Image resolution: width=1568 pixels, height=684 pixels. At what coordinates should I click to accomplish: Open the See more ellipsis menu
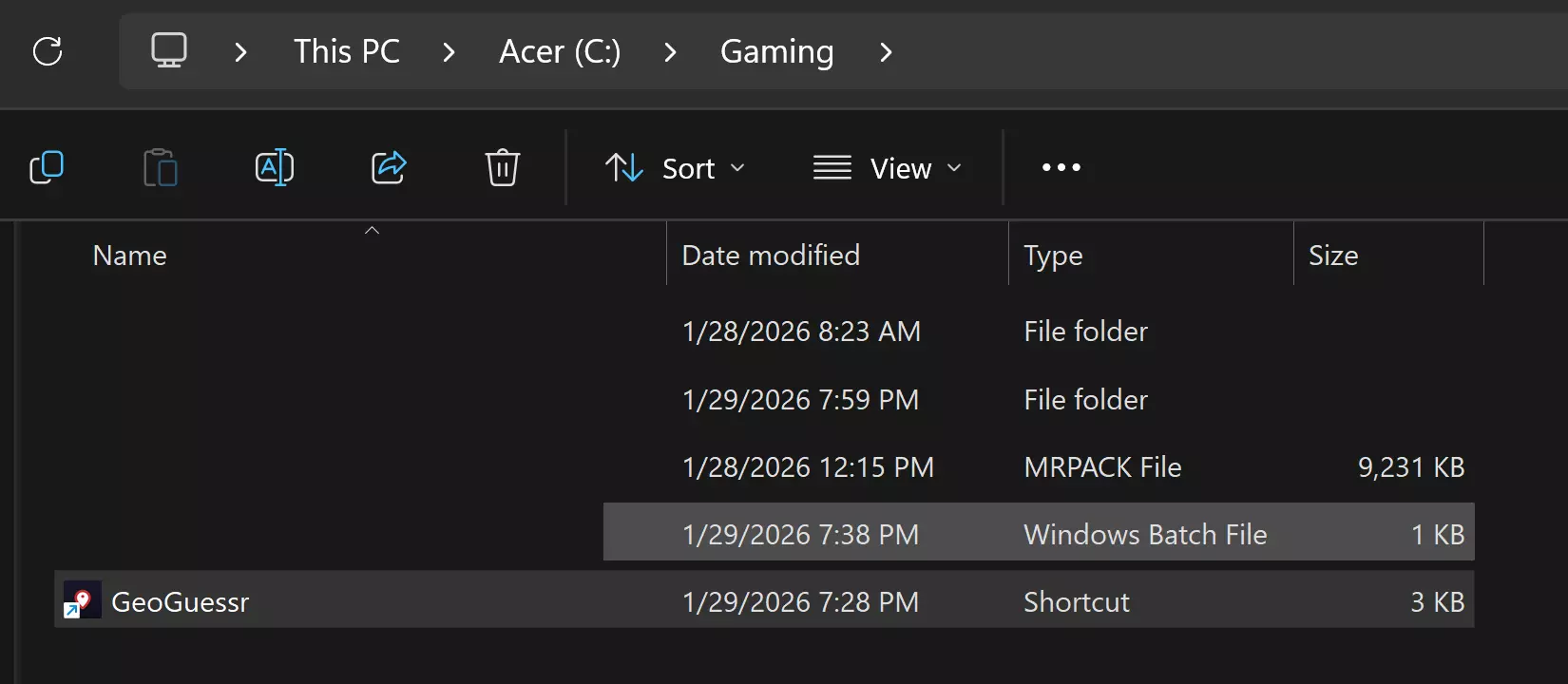coord(1061,167)
